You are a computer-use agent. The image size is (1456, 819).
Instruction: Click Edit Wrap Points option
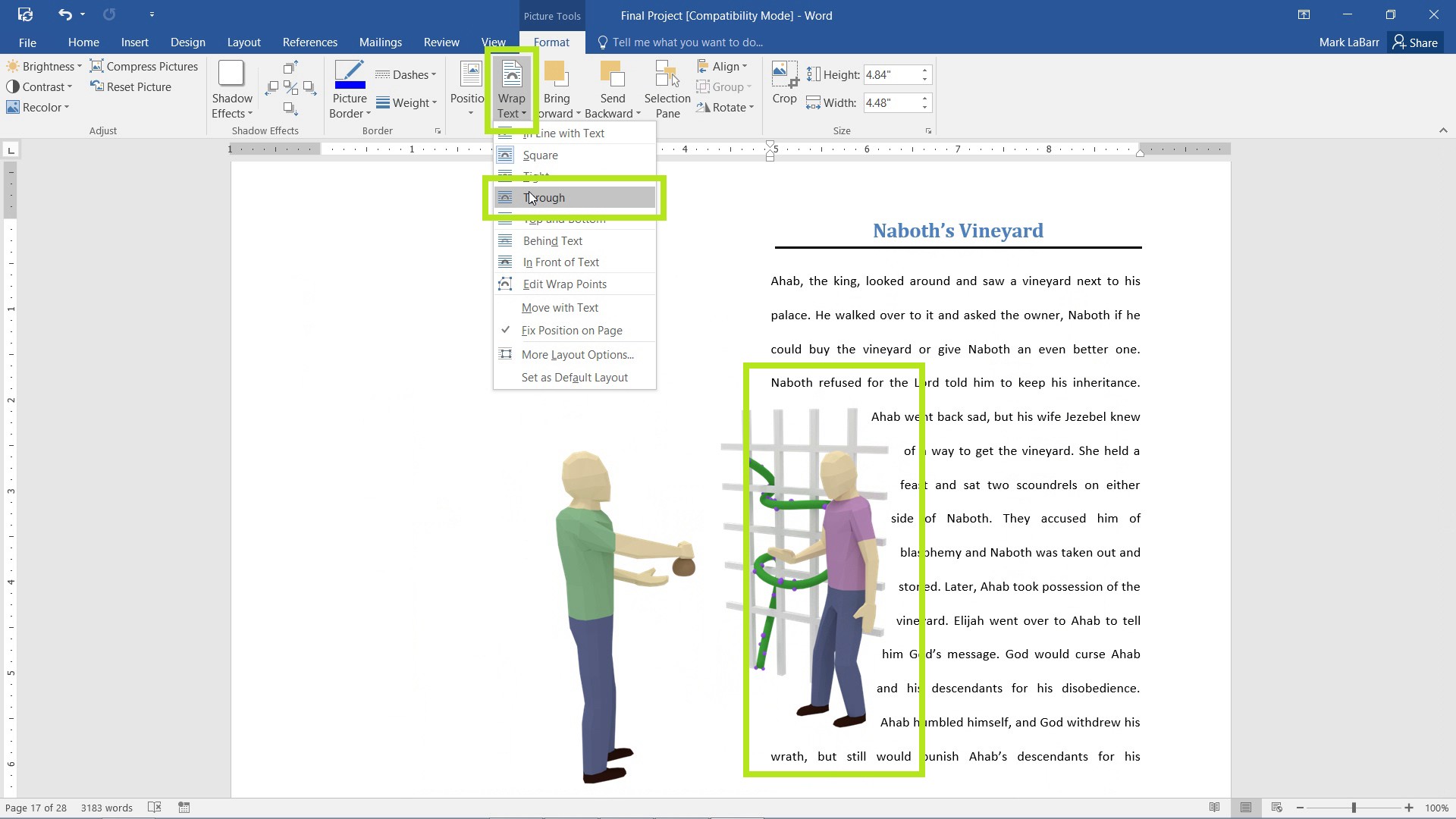coord(565,284)
